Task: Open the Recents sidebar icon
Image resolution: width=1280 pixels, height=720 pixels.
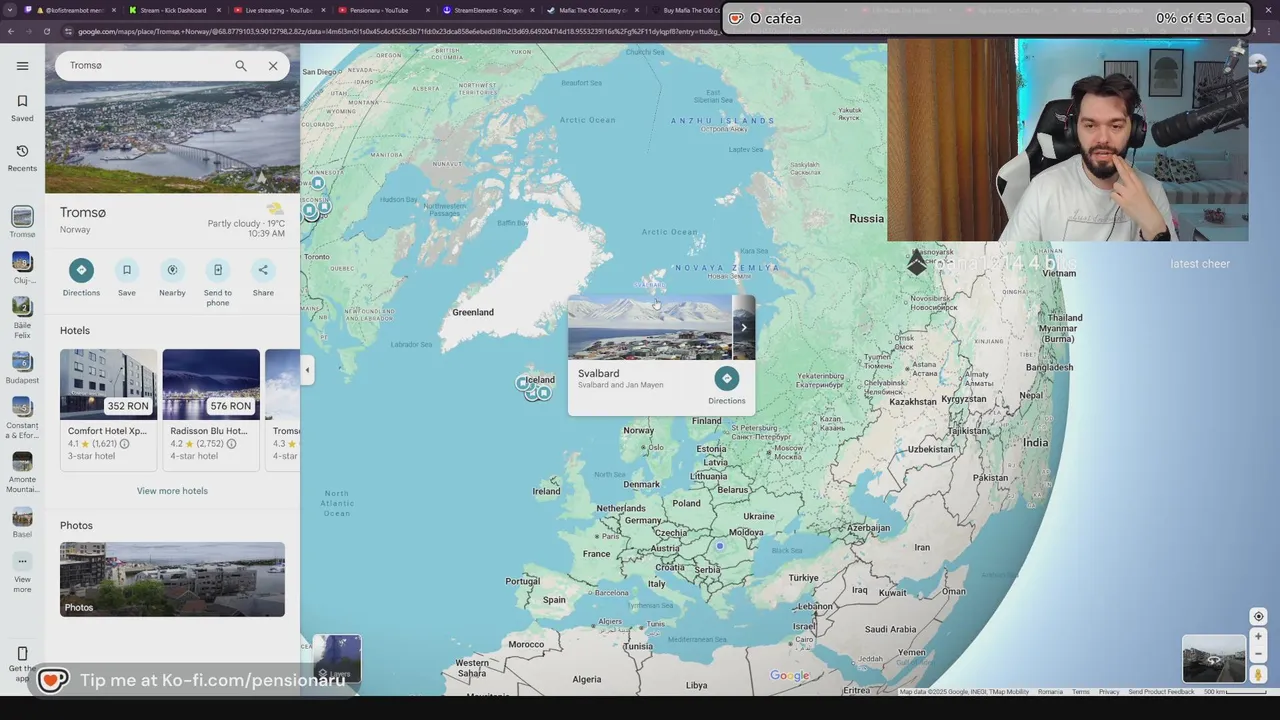Action: click(x=22, y=158)
